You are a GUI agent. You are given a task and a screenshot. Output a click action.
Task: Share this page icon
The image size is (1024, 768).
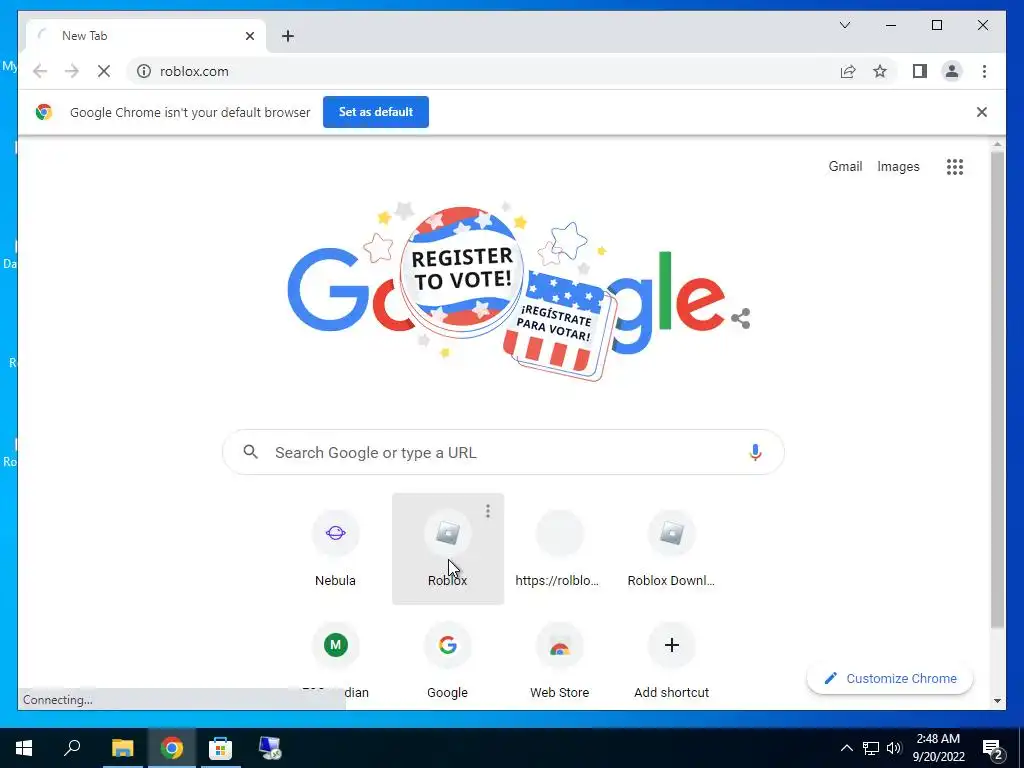click(848, 71)
